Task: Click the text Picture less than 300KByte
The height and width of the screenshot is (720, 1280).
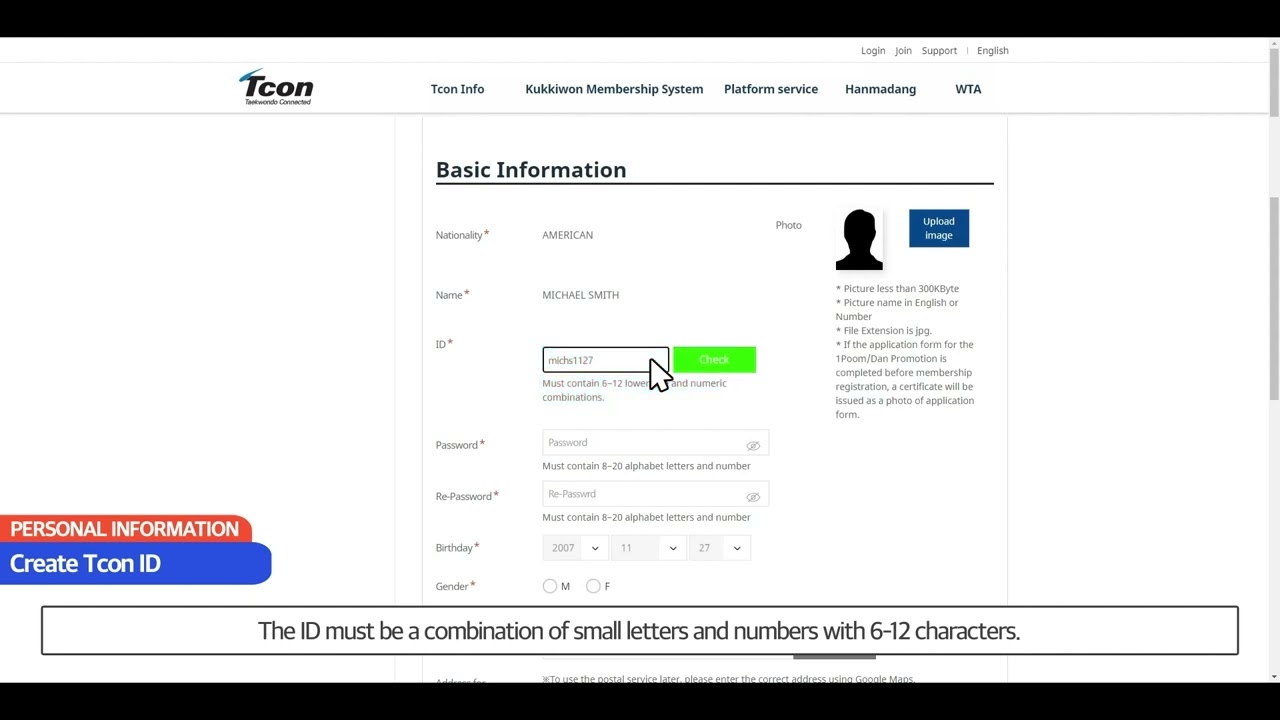Action: (898, 289)
